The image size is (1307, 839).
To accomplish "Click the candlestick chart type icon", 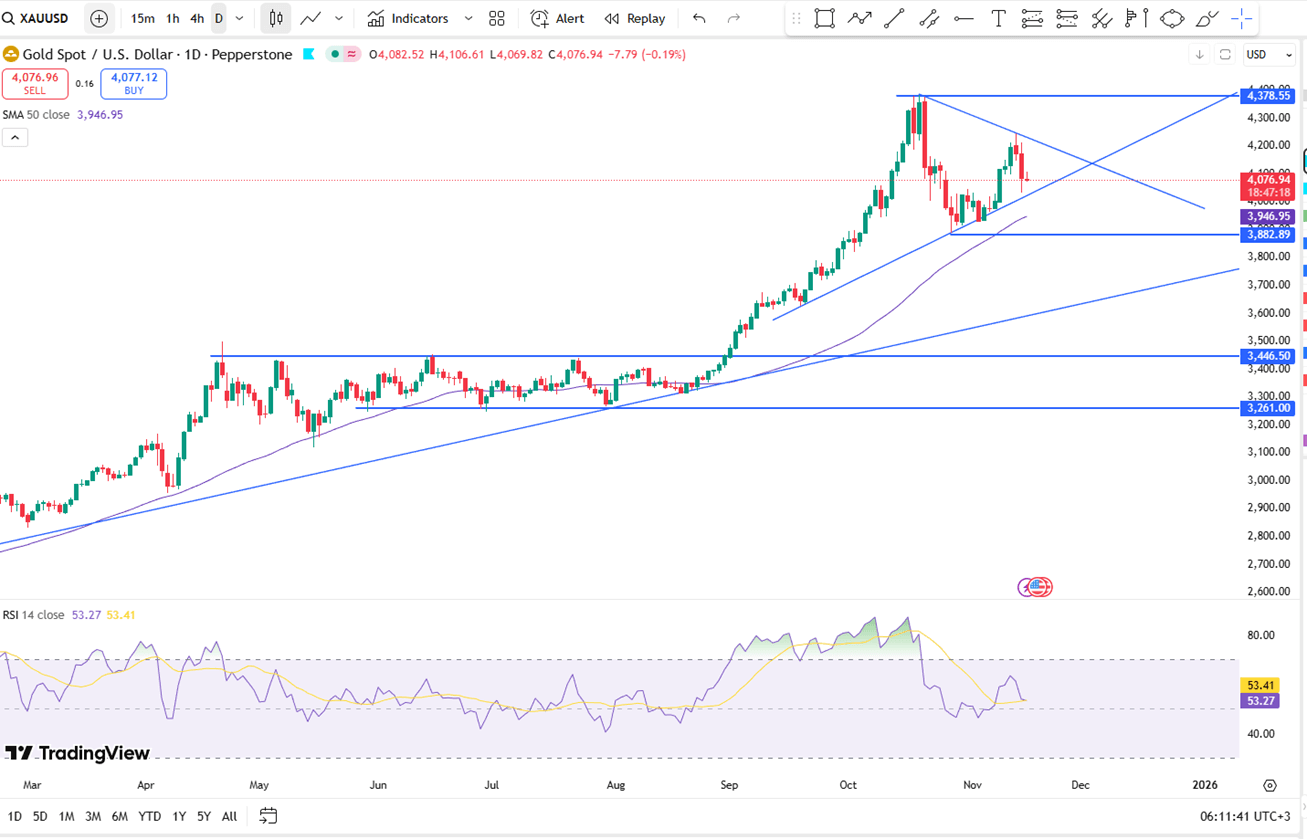I will pyautogui.click(x=276, y=19).
